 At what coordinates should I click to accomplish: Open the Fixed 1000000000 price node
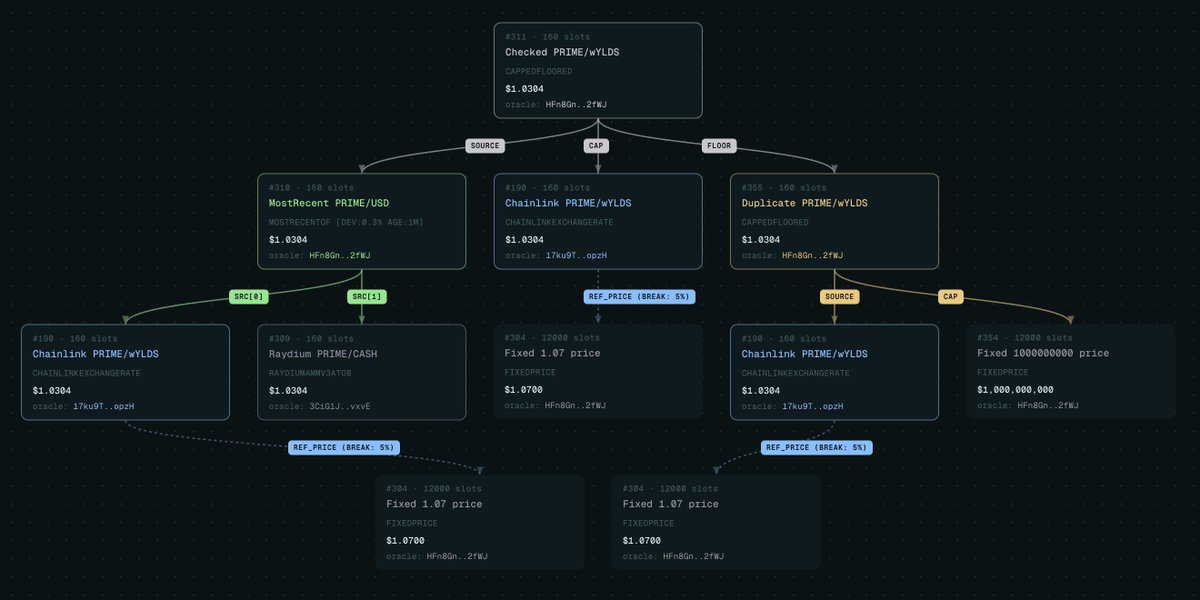tap(1070, 372)
